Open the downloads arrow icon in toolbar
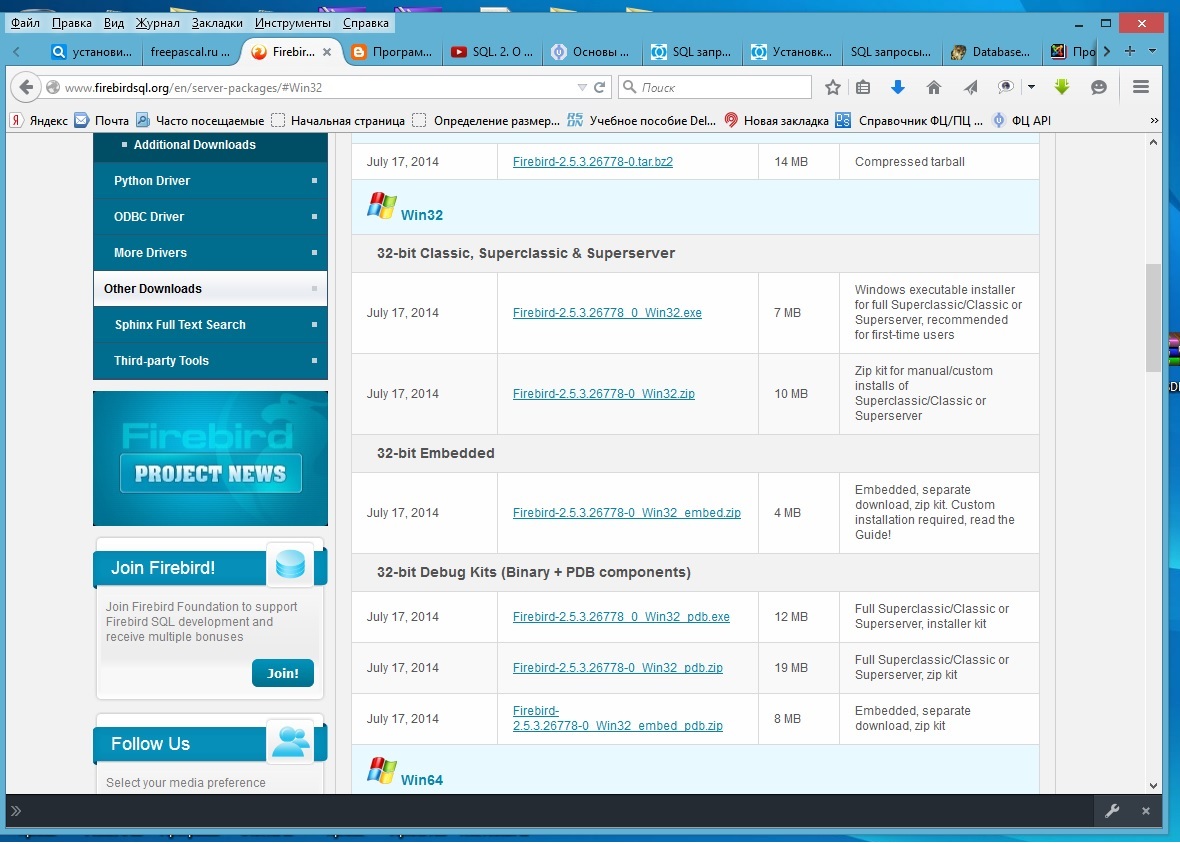This screenshot has height=844, width=1180. pos(898,88)
